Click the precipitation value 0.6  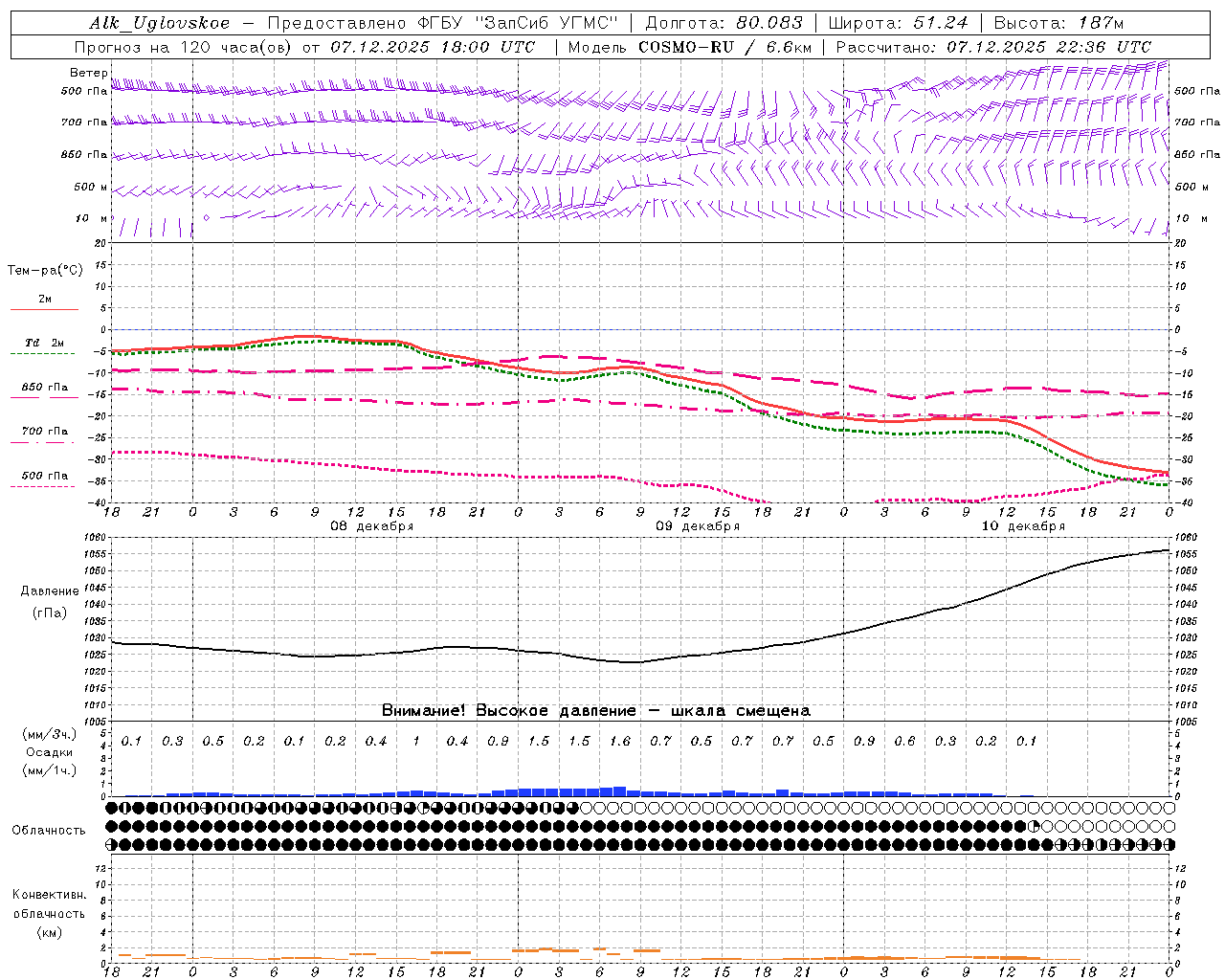904,741
